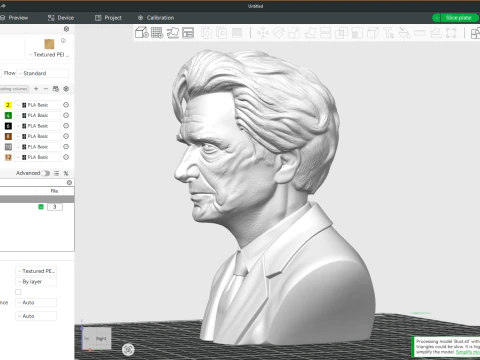Click the Auto orient icon

pyautogui.click(x=173, y=33)
